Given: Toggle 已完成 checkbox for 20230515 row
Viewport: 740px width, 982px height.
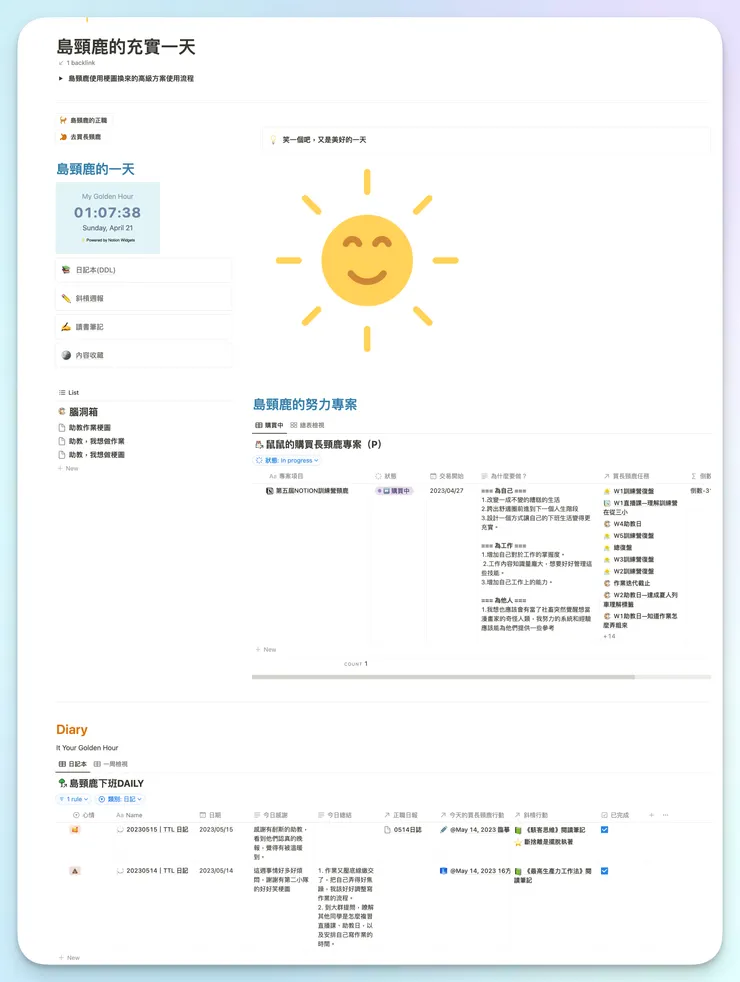Looking at the screenshot, I should click(605, 830).
